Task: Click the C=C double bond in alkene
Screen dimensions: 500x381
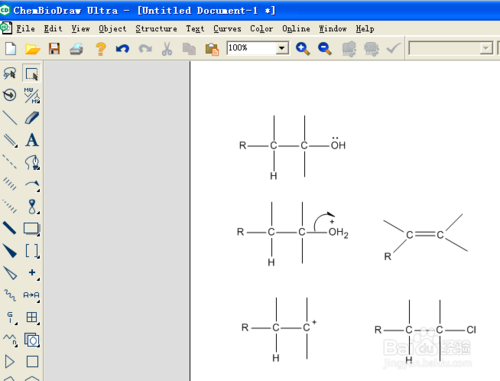Action: (x=425, y=234)
